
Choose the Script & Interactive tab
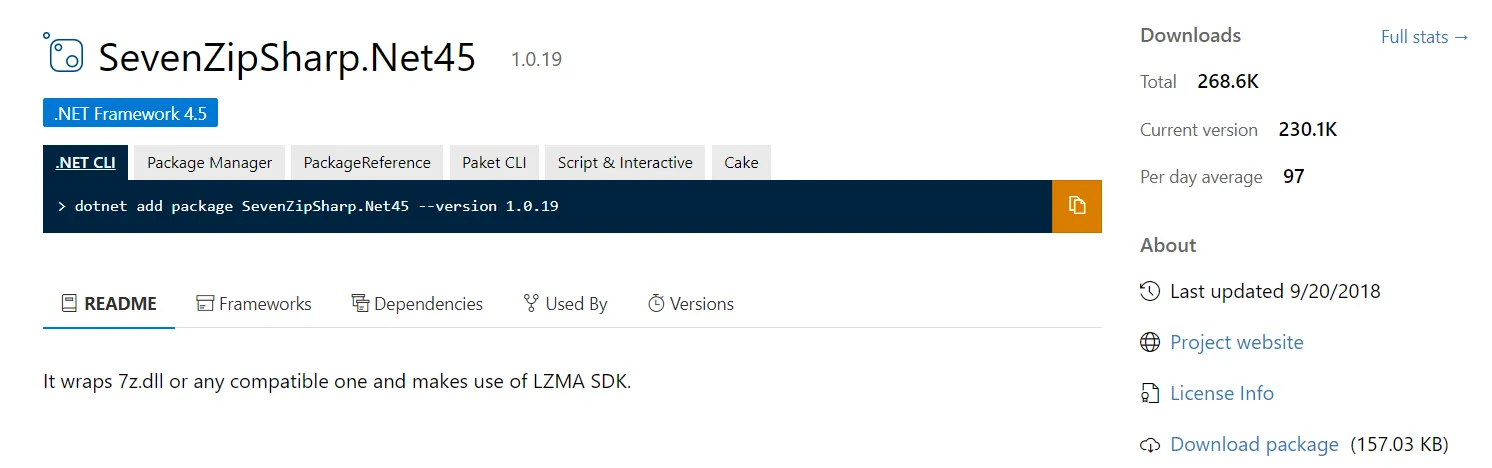point(625,163)
